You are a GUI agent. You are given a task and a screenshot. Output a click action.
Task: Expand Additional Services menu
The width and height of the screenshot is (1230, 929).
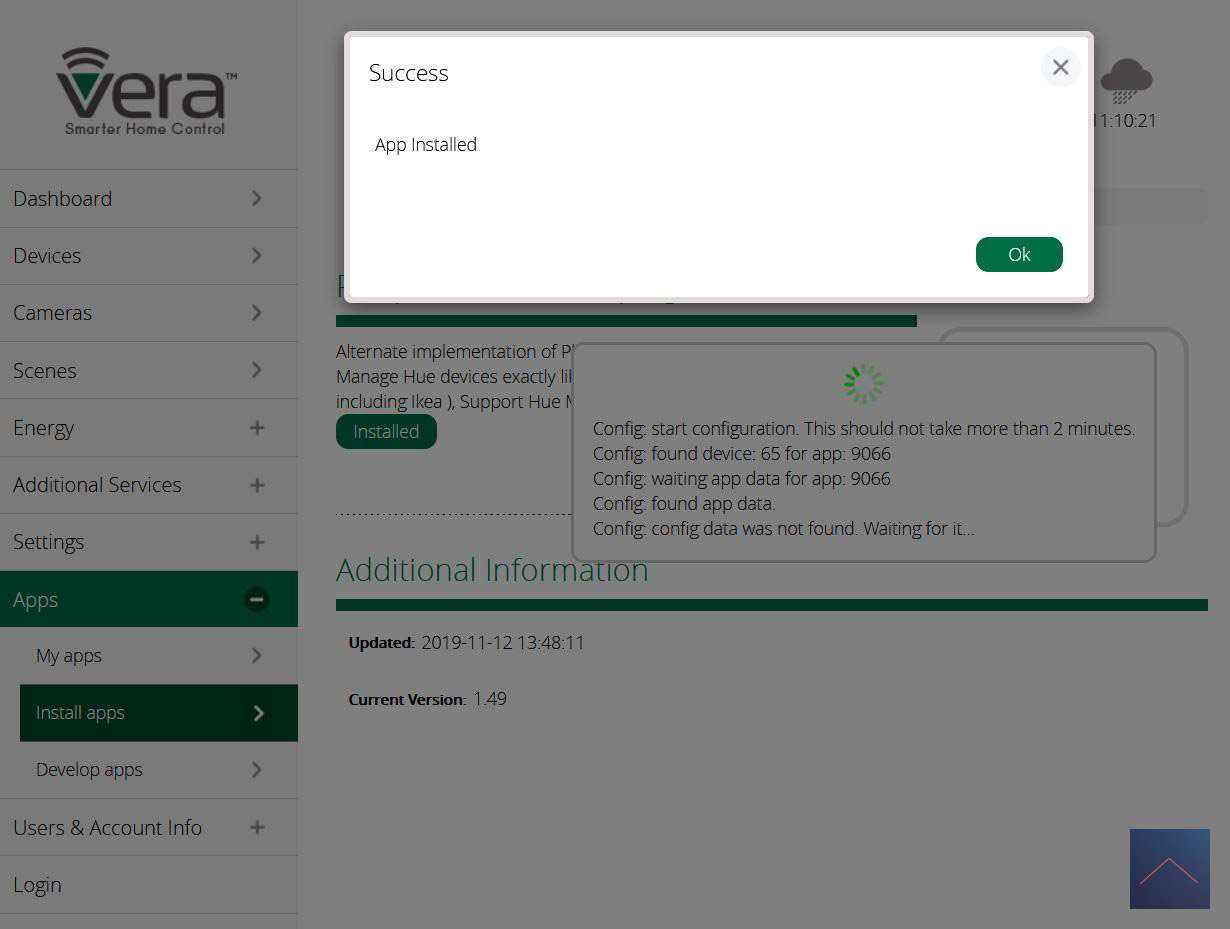97,485
